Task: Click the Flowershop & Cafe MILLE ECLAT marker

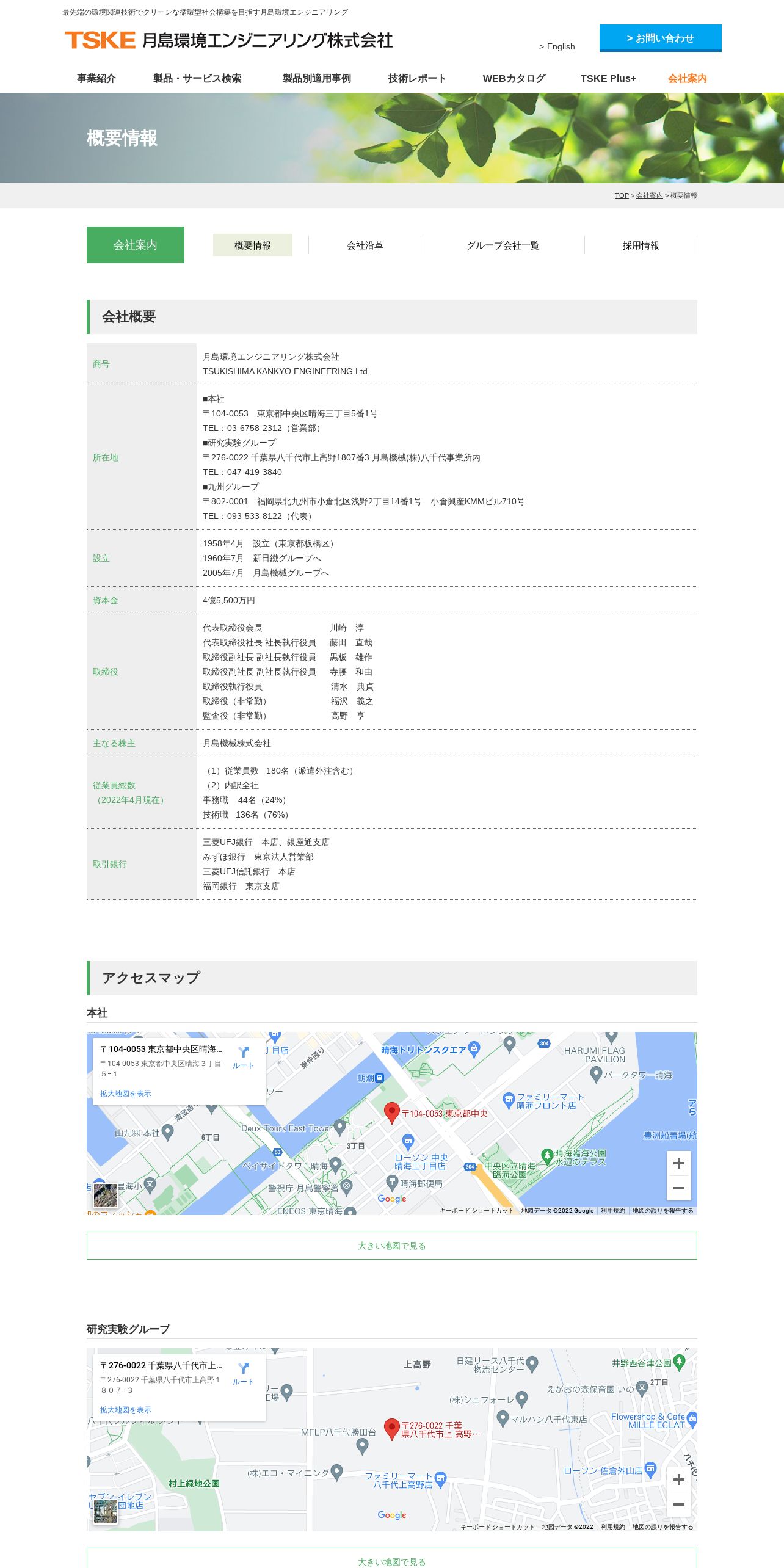Action: [692, 1419]
